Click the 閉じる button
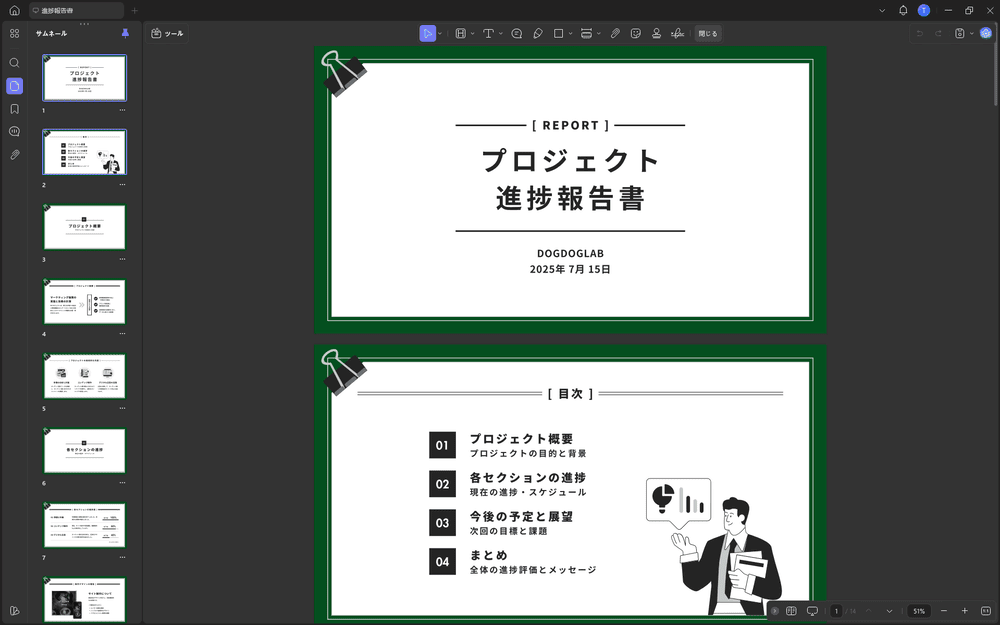Screen dimensions: 1000x625 (x=707, y=33)
